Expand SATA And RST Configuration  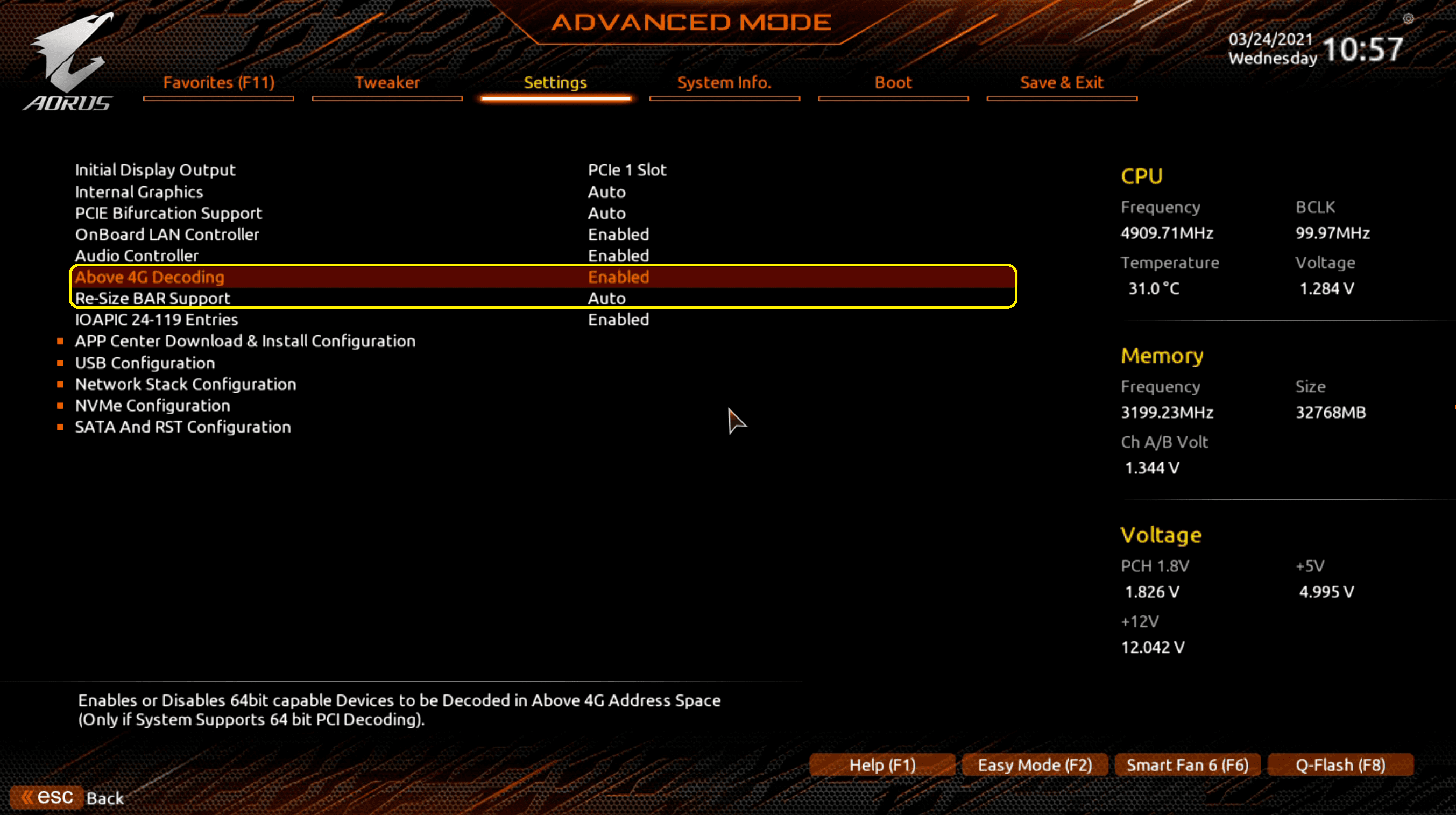pos(182,427)
